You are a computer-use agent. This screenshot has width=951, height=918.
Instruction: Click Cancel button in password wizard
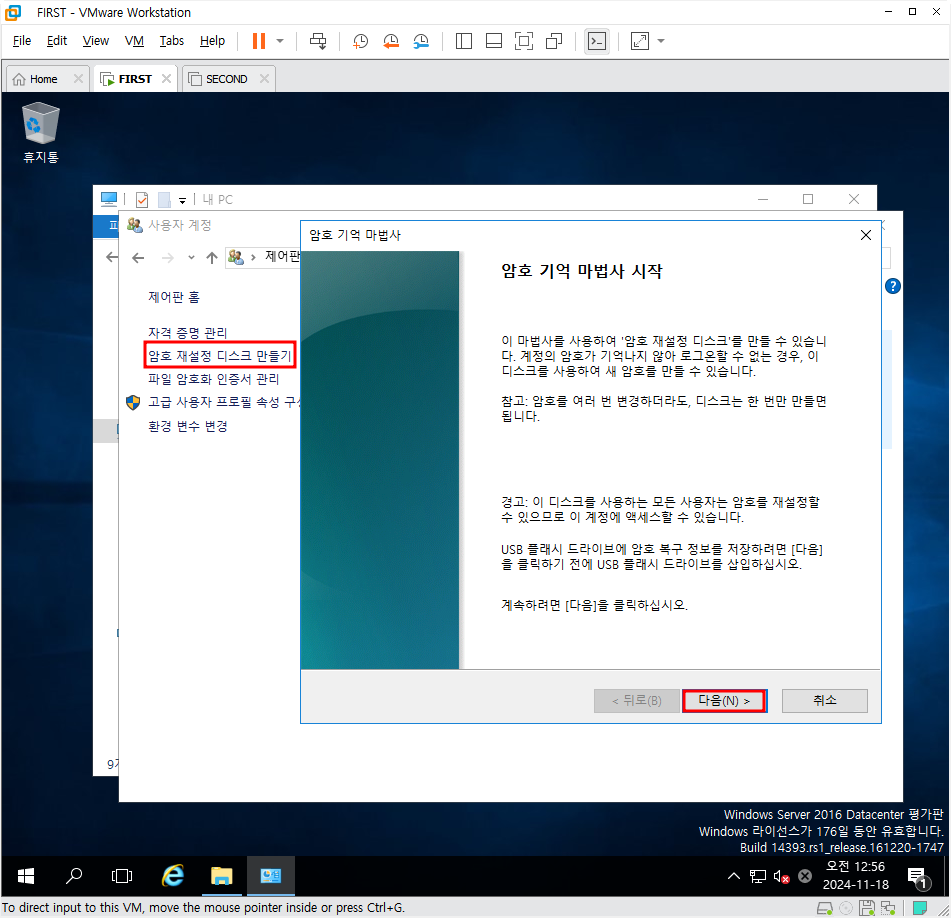(825, 701)
